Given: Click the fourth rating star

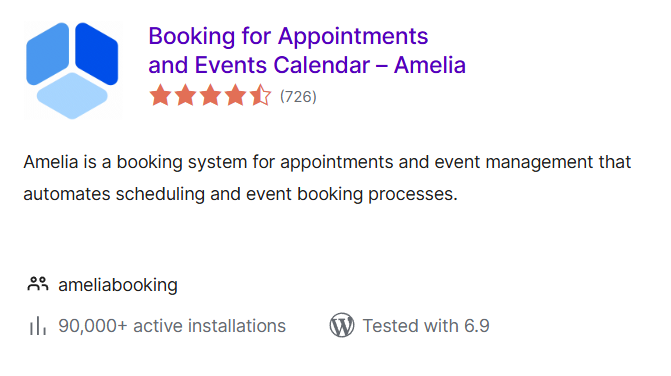Looking at the screenshot, I should pos(235,95).
